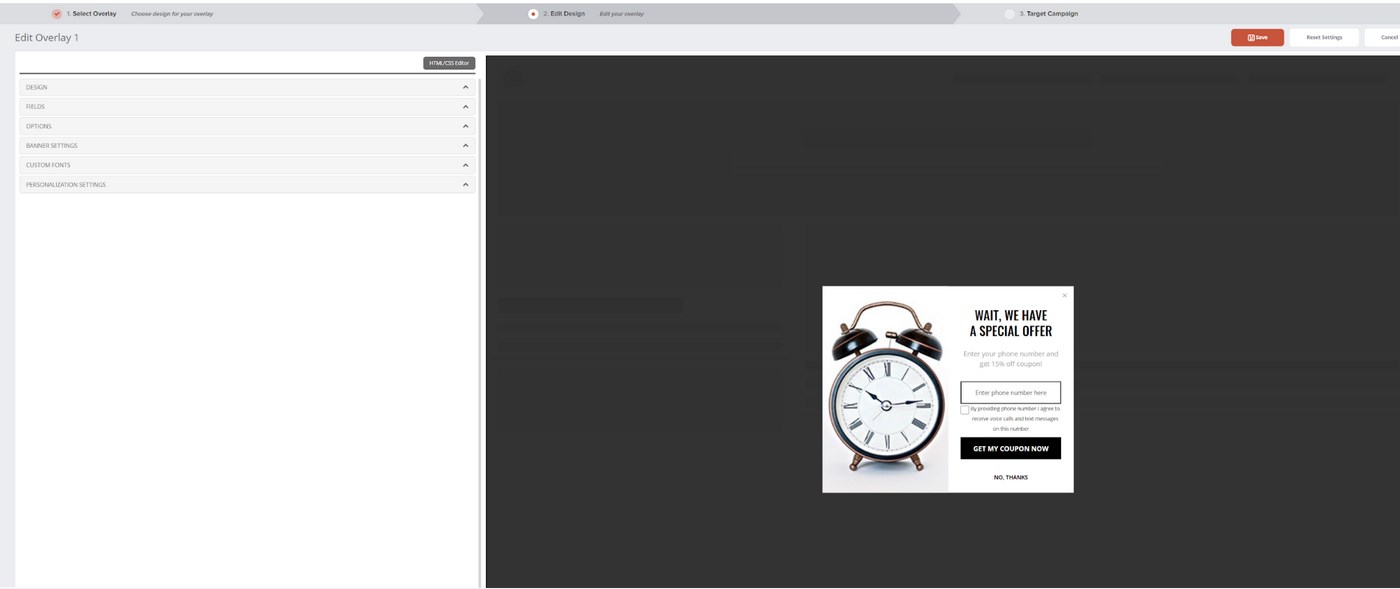Click the Save button
The image size is (1400, 589).
[x=1257, y=37]
